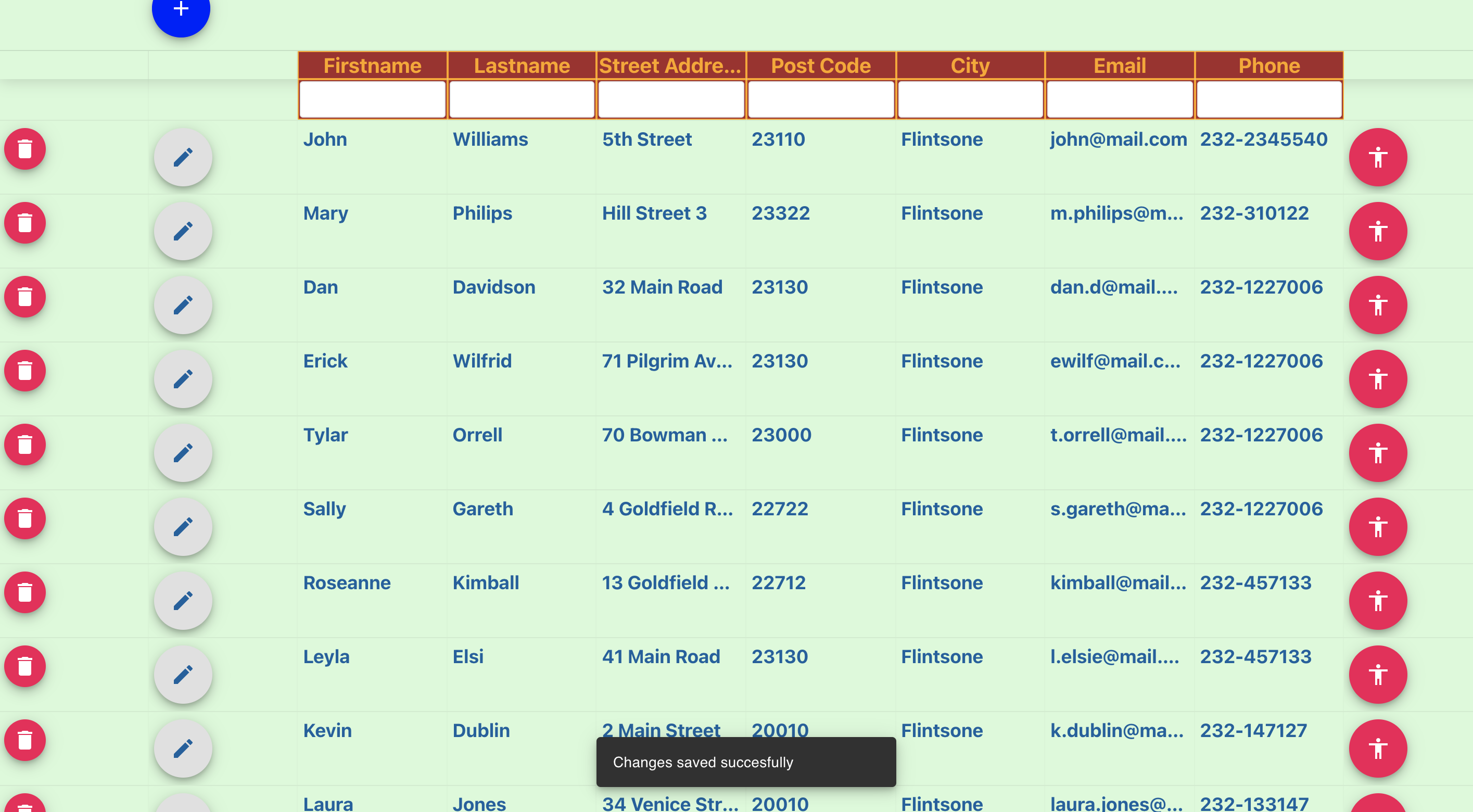Click person icon for Dan Davidson
Image resolution: width=1473 pixels, height=812 pixels.
point(1378,305)
